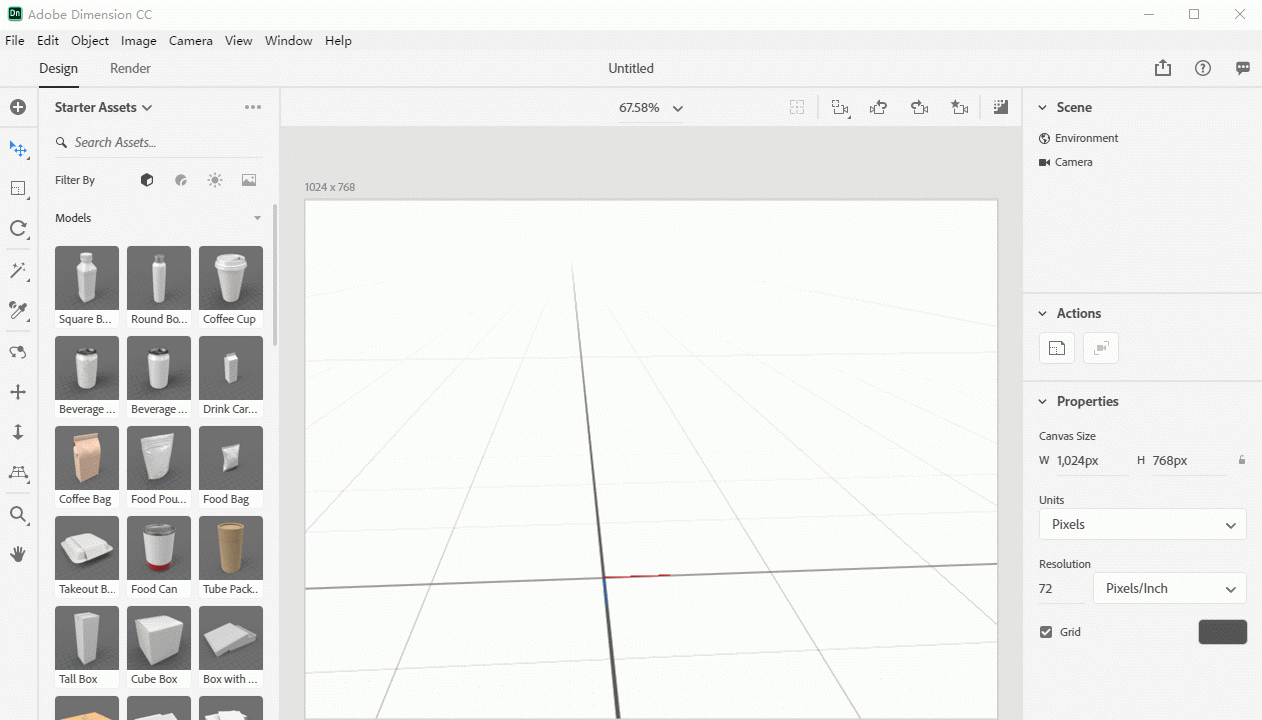1262x720 pixels.
Task: Switch to the Render tab
Action: click(130, 68)
